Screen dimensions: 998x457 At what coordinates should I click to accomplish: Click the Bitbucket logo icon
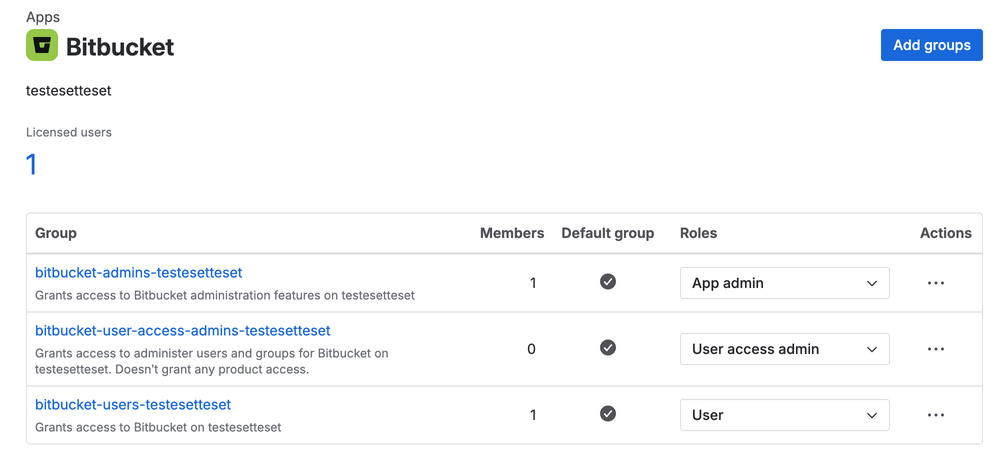(42, 46)
